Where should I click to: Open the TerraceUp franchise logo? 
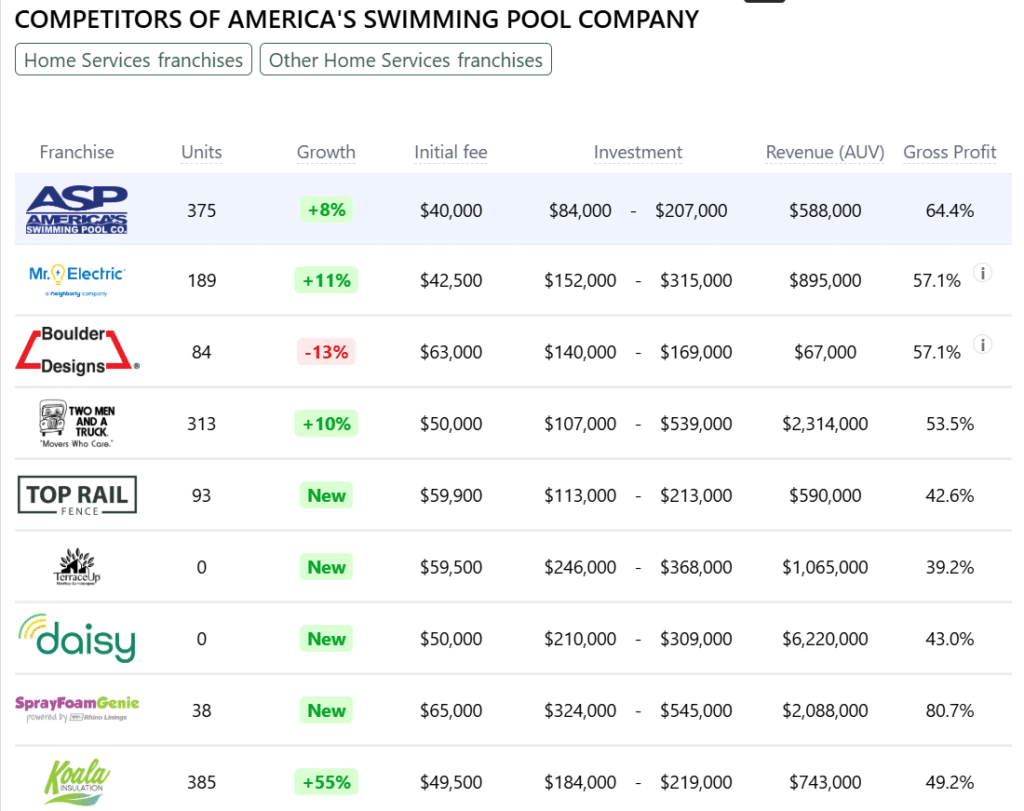77,567
